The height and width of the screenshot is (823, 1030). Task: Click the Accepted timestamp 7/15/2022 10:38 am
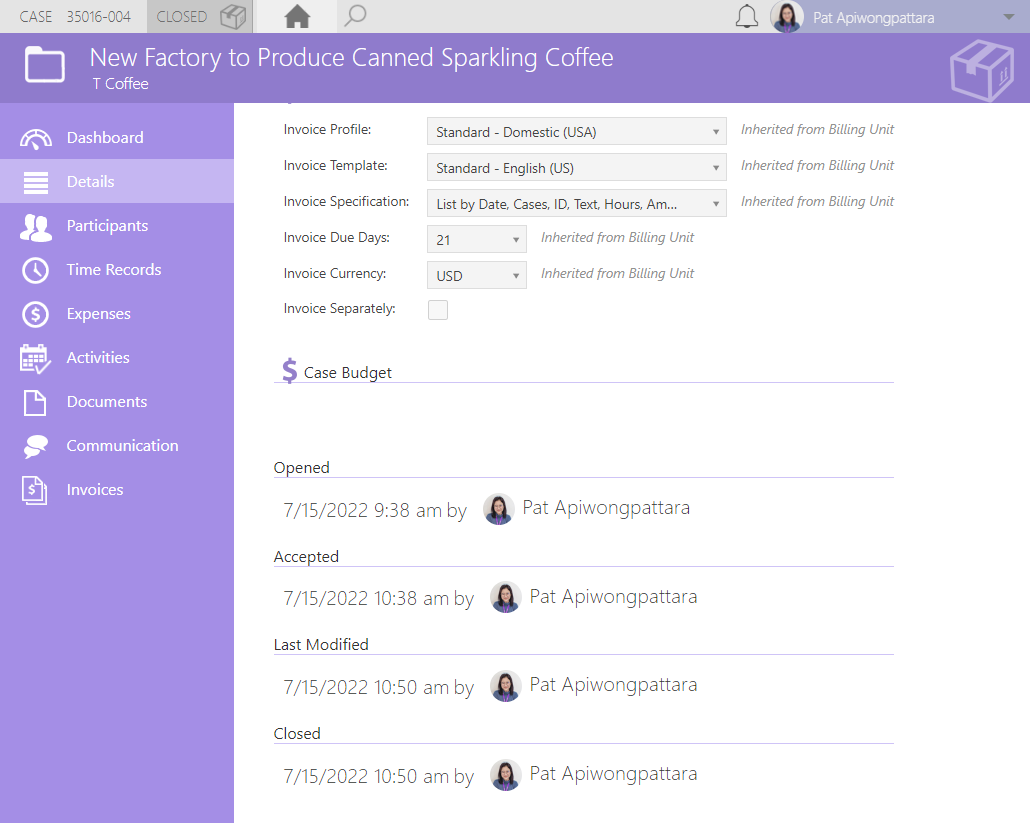366,598
